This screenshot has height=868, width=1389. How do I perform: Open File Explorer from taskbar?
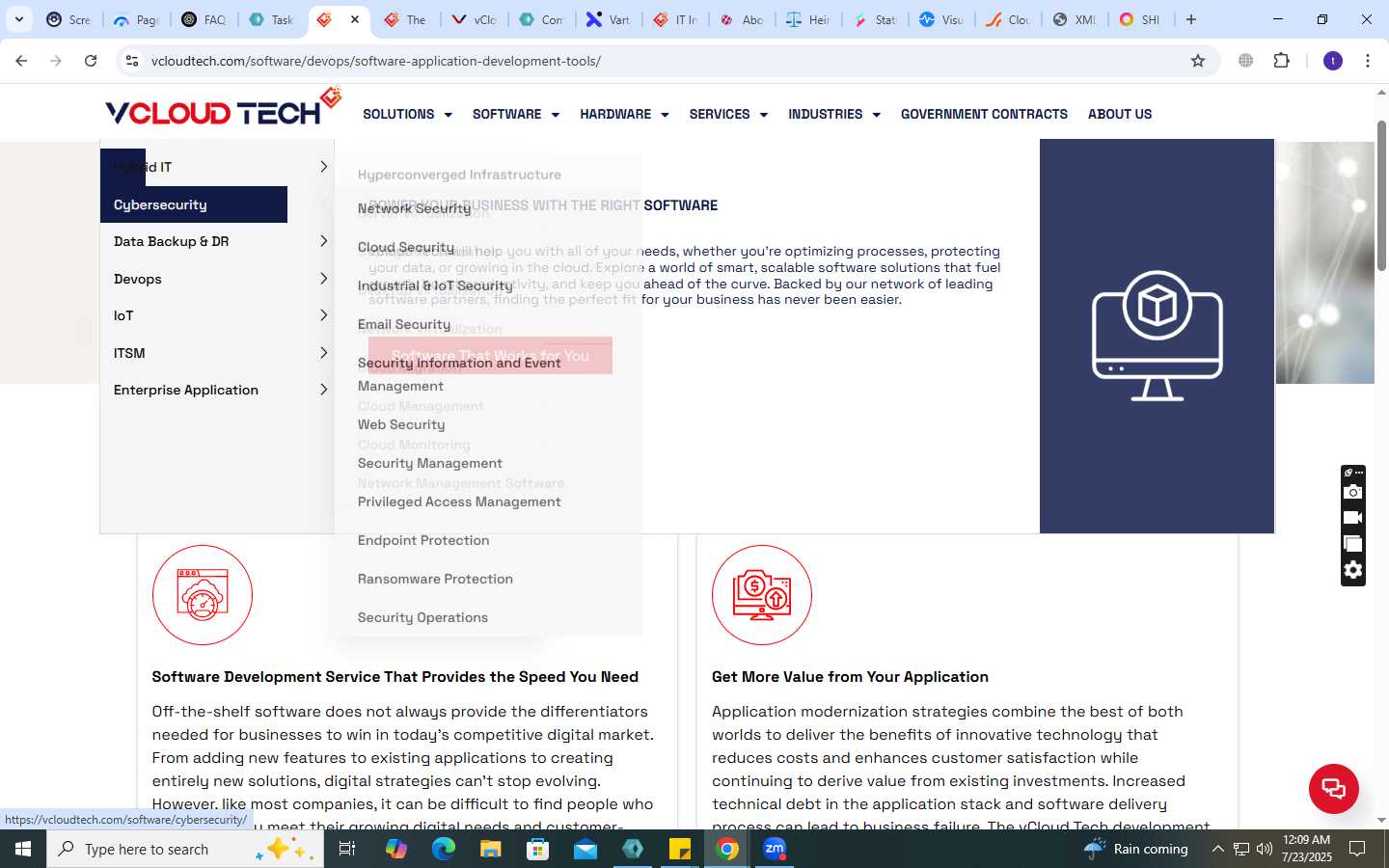[x=490, y=849]
